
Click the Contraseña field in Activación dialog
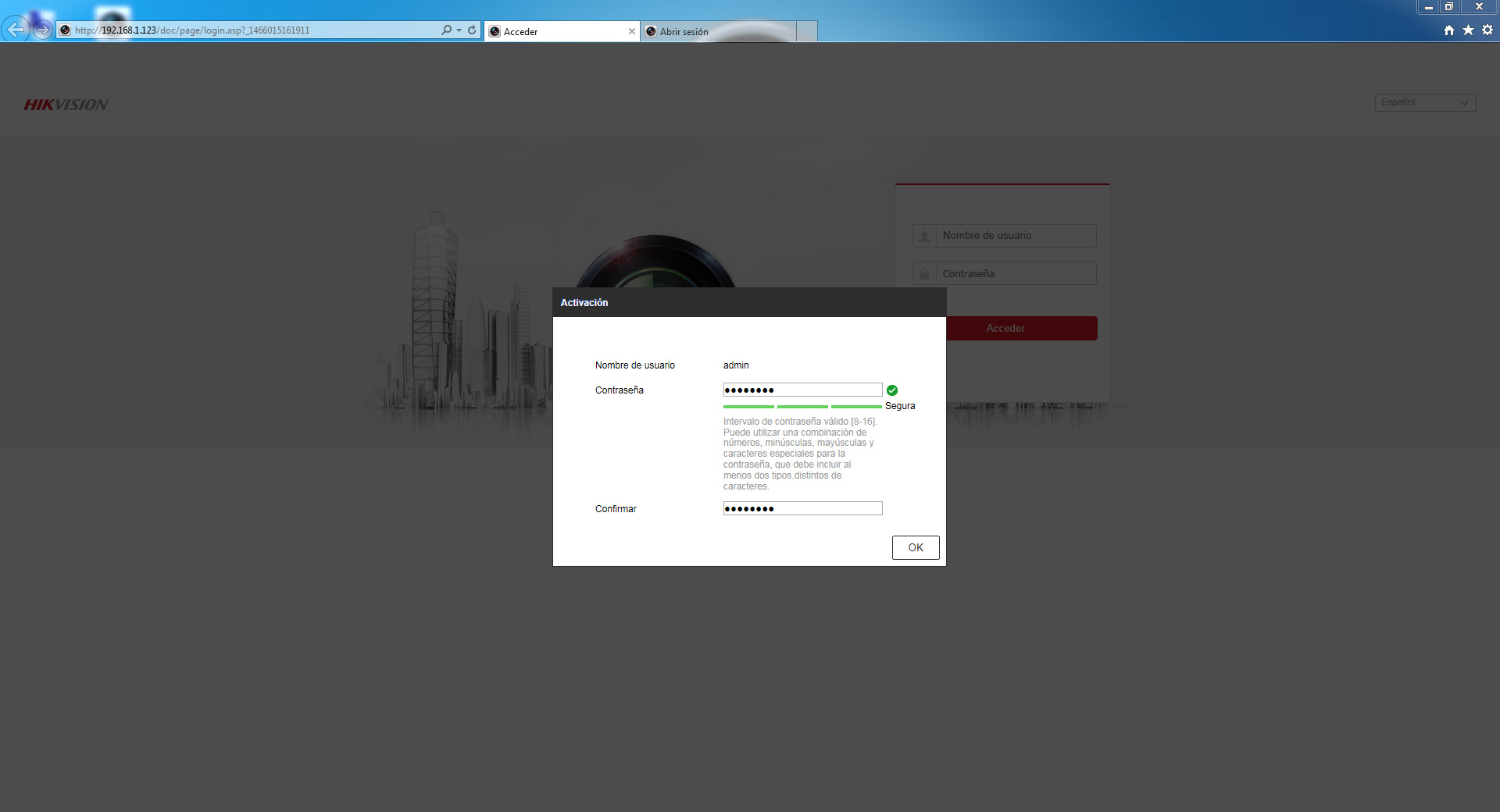802,390
